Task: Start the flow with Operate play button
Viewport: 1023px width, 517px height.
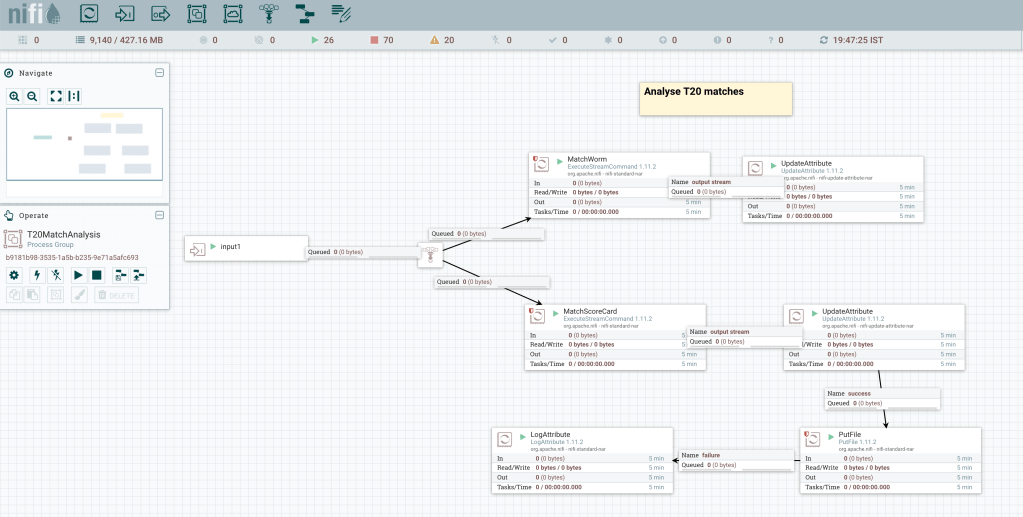Action: click(78, 275)
